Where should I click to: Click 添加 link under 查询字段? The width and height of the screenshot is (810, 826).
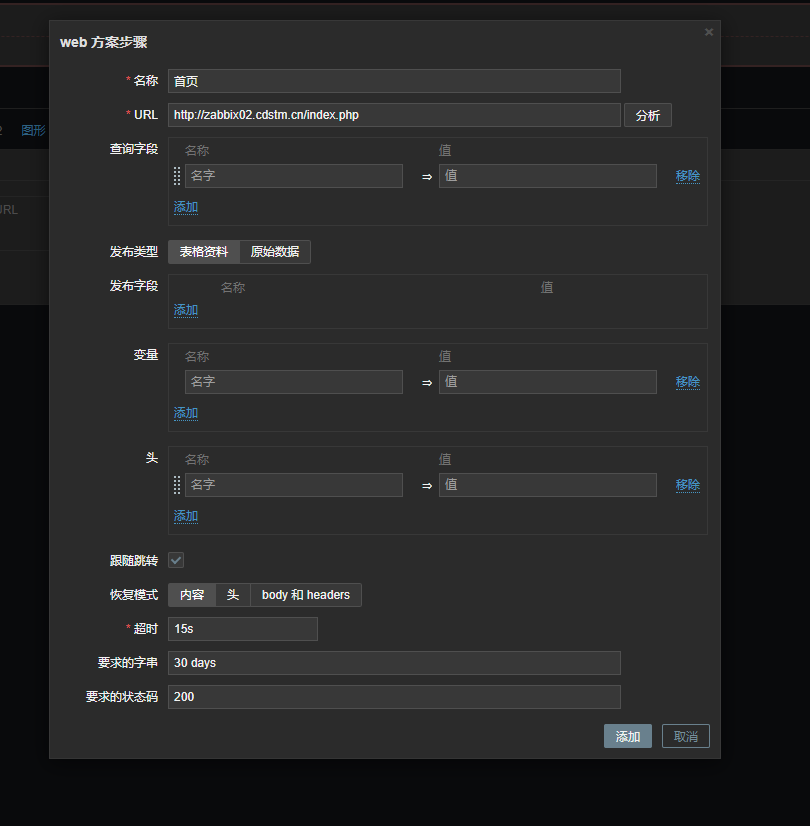point(186,207)
